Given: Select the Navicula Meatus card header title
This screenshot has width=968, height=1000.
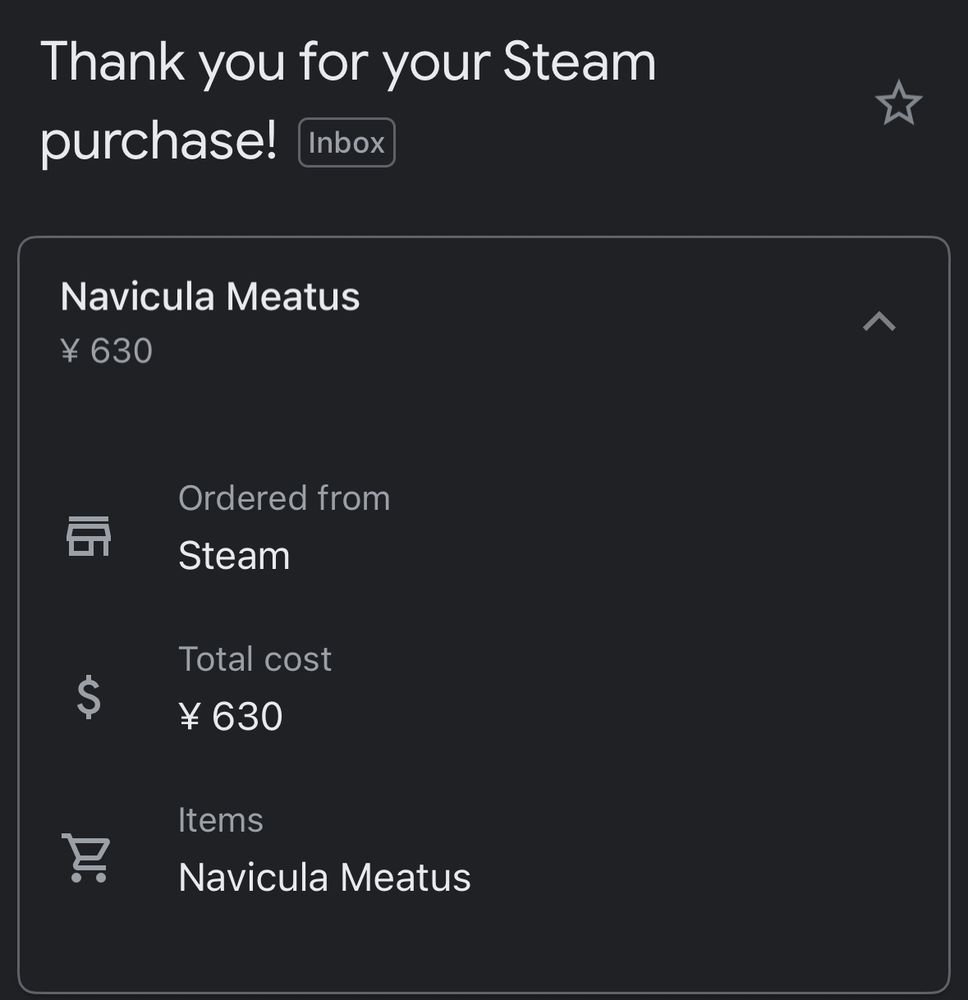Looking at the screenshot, I should 210,297.
